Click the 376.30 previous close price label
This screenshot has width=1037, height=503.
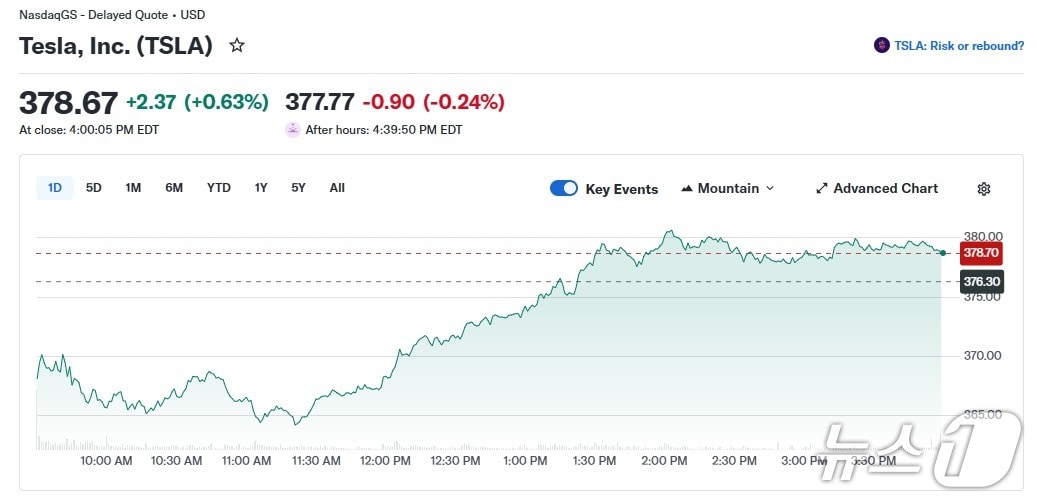click(x=981, y=282)
